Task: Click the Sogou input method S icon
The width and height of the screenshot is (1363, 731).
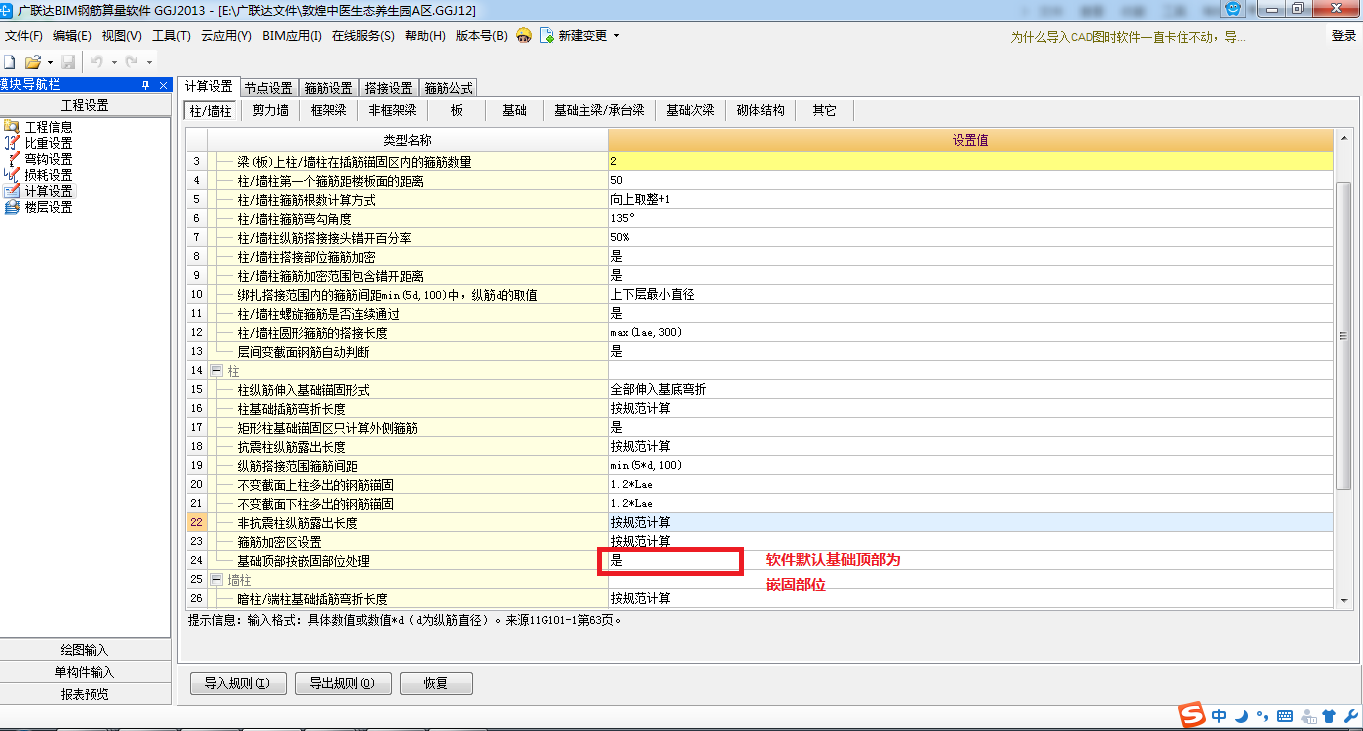Action: [1191, 716]
